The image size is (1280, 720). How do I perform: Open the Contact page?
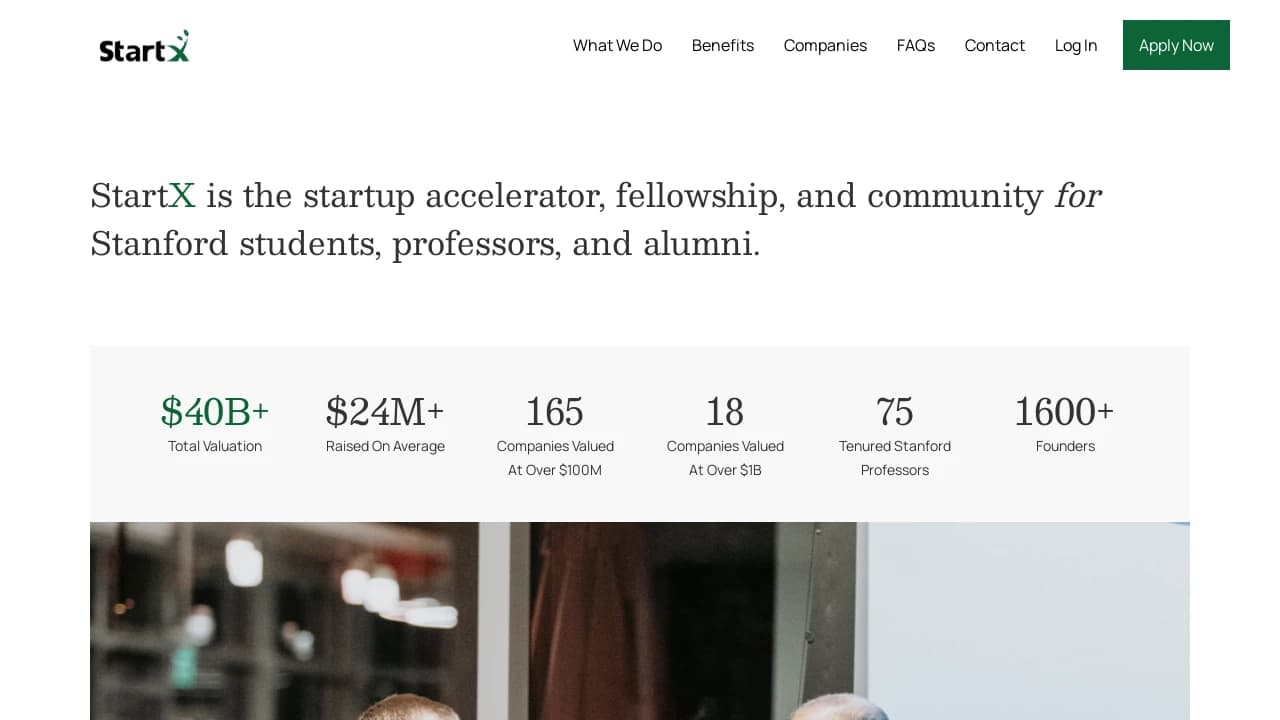tap(994, 45)
